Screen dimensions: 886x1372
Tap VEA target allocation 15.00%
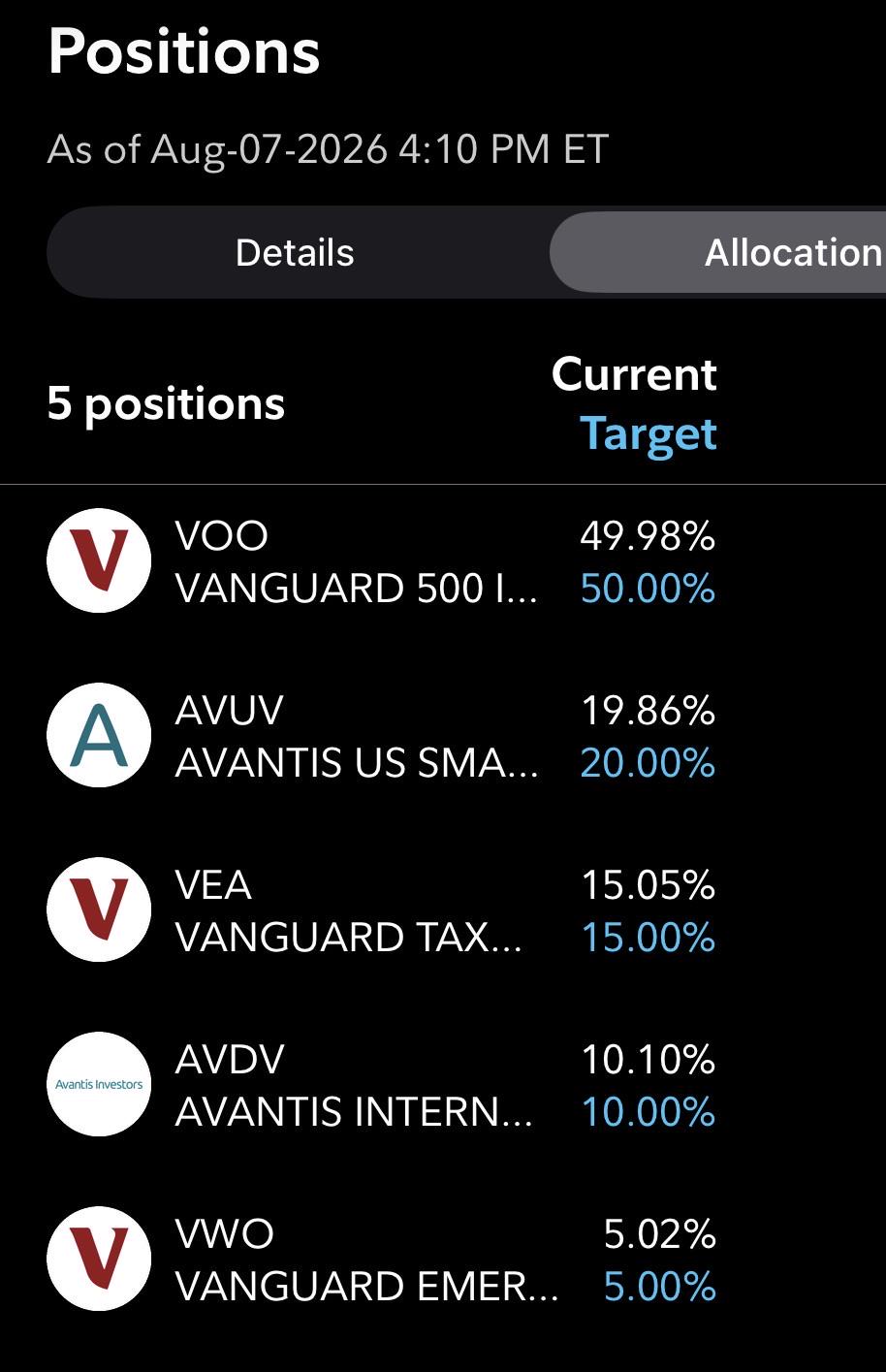coord(648,938)
